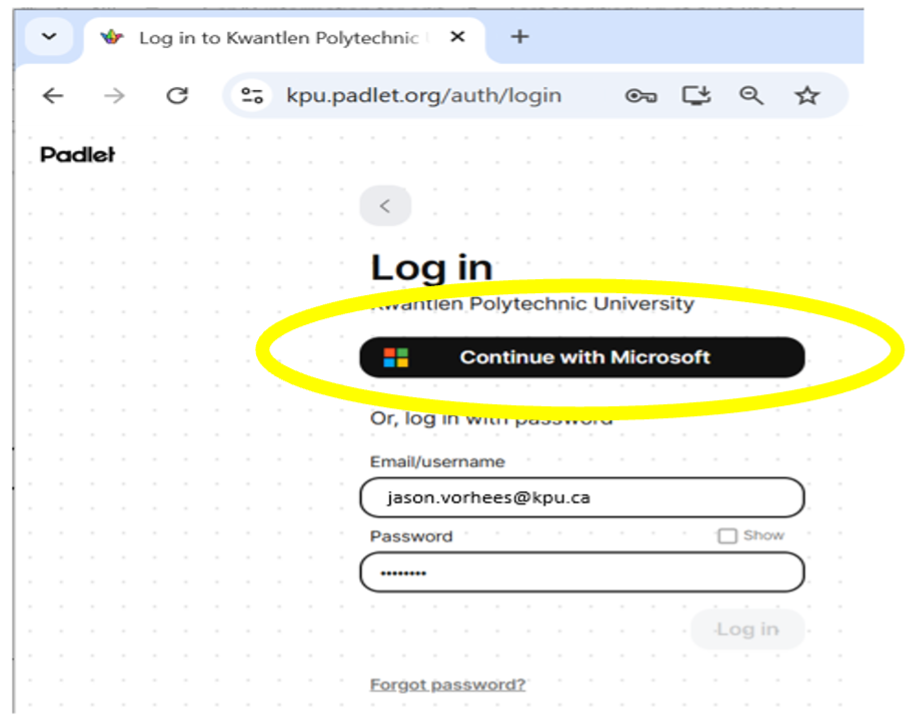Reload the current page

click(177, 95)
